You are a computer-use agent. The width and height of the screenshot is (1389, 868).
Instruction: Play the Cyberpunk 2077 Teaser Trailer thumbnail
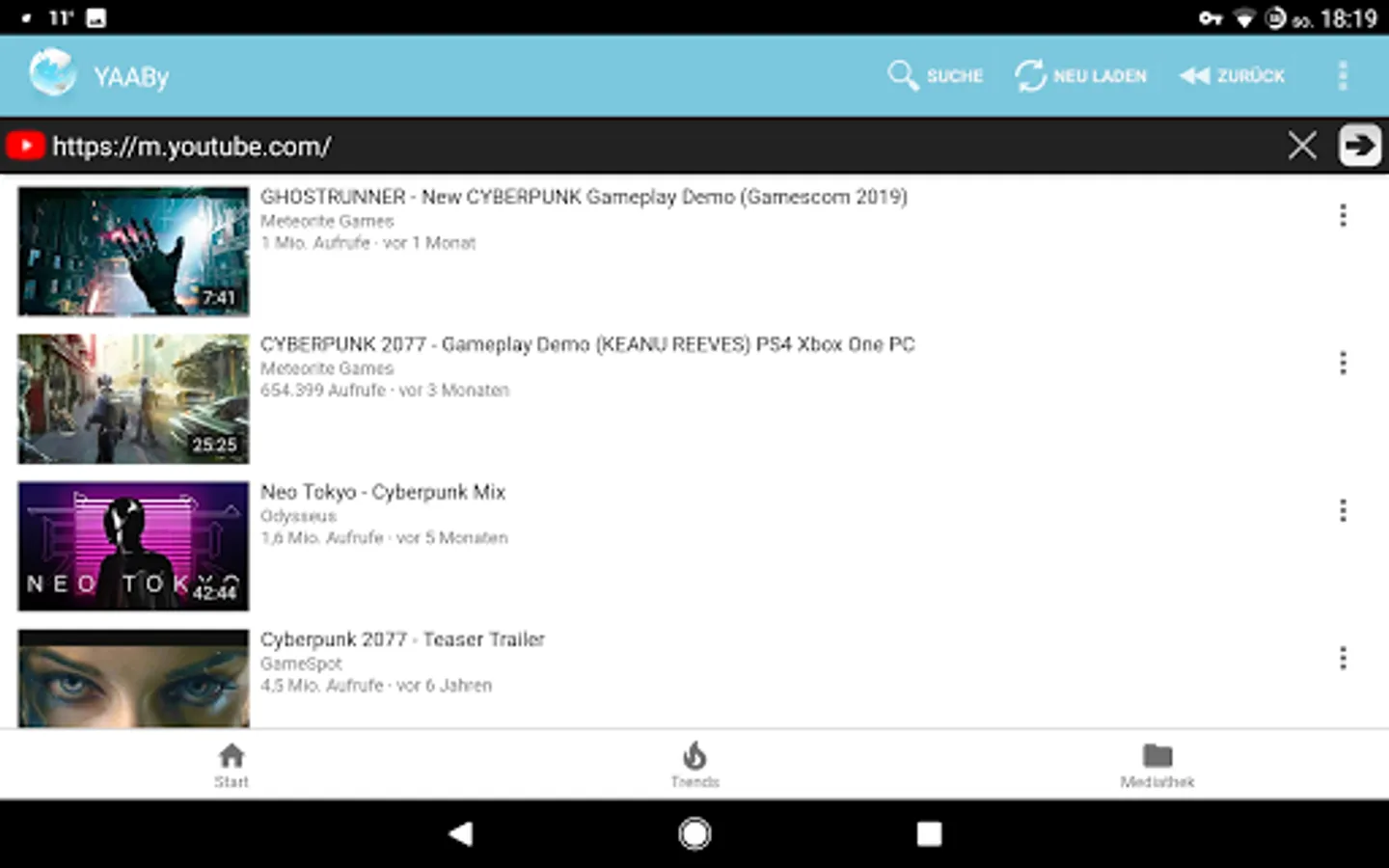[133, 678]
